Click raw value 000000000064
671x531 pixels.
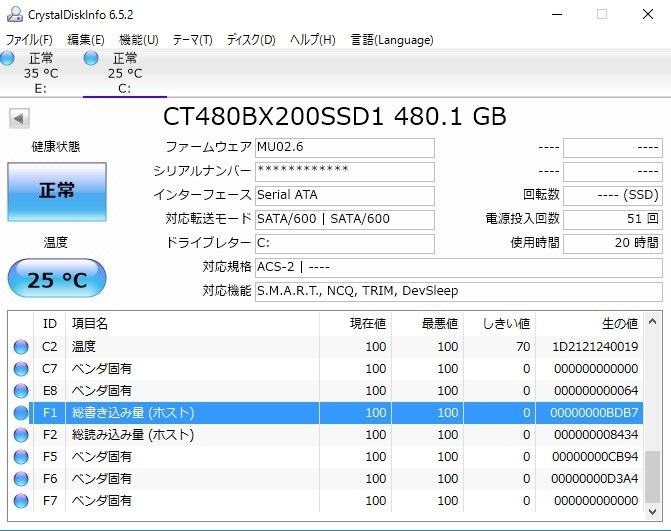pos(596,391)
